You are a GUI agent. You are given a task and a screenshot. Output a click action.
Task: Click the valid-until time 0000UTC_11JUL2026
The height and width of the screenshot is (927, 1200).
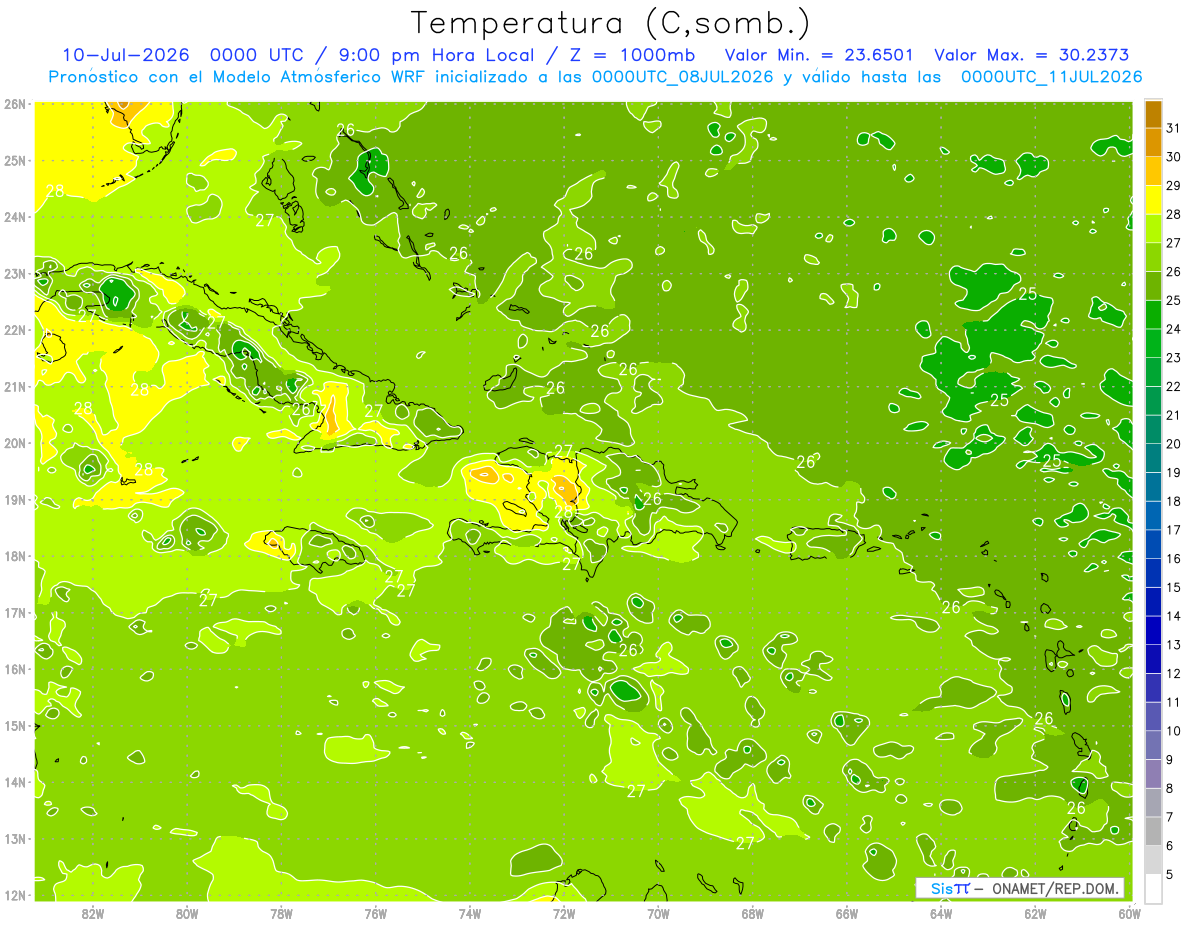click(1051, 76)
